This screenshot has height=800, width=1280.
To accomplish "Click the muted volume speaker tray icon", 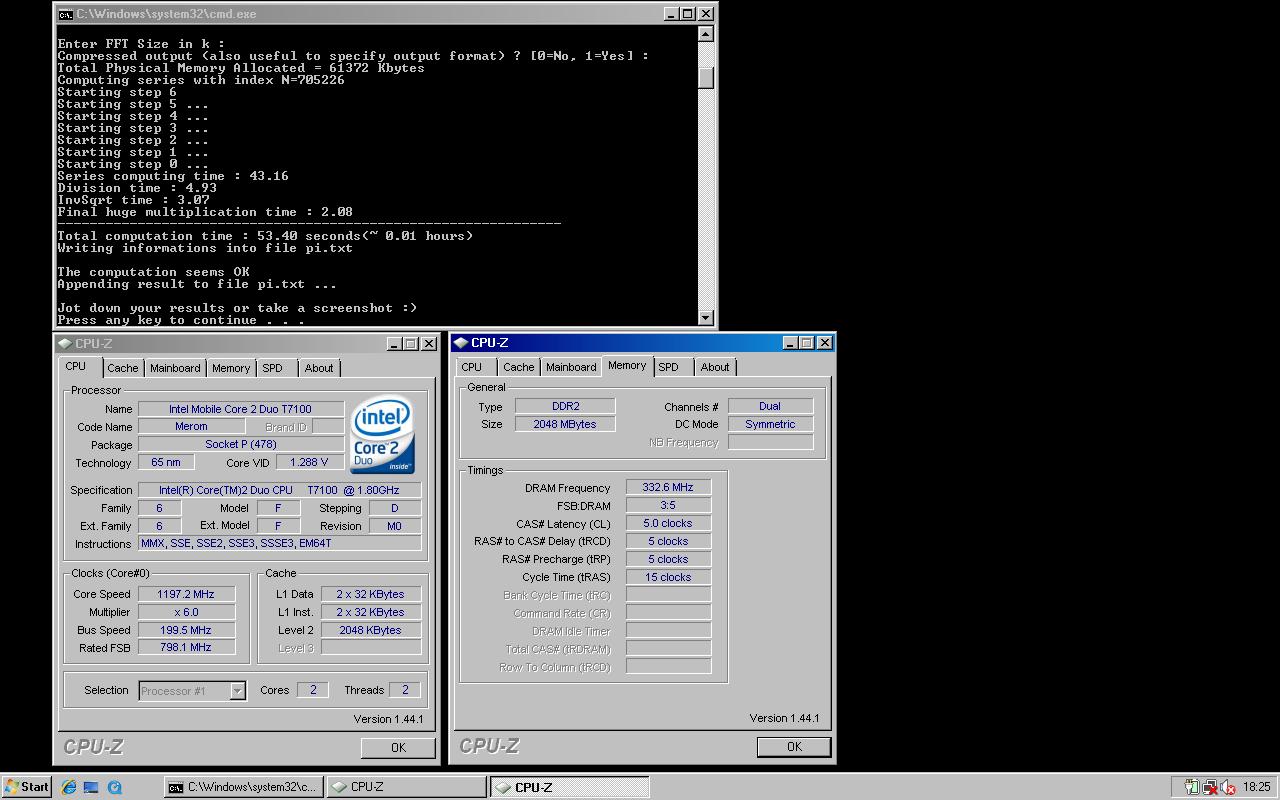I will coord(1229,787).
